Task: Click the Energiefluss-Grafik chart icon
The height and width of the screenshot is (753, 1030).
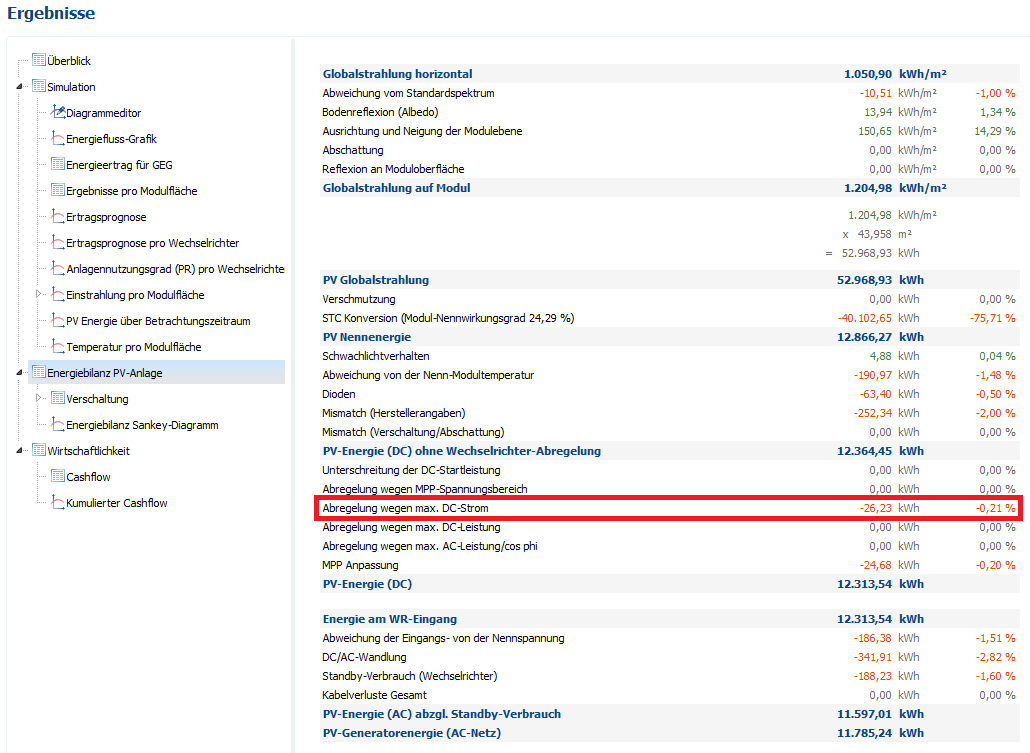Action: pos(58,139)
